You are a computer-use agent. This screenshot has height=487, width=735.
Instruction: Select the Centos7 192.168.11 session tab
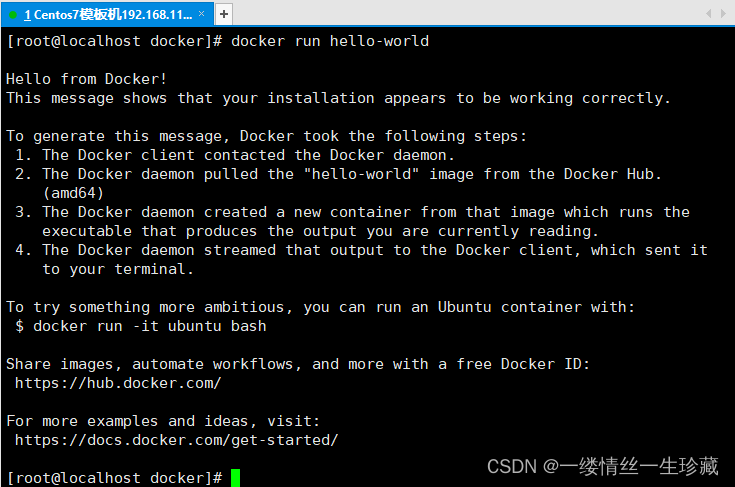(108, 14)
